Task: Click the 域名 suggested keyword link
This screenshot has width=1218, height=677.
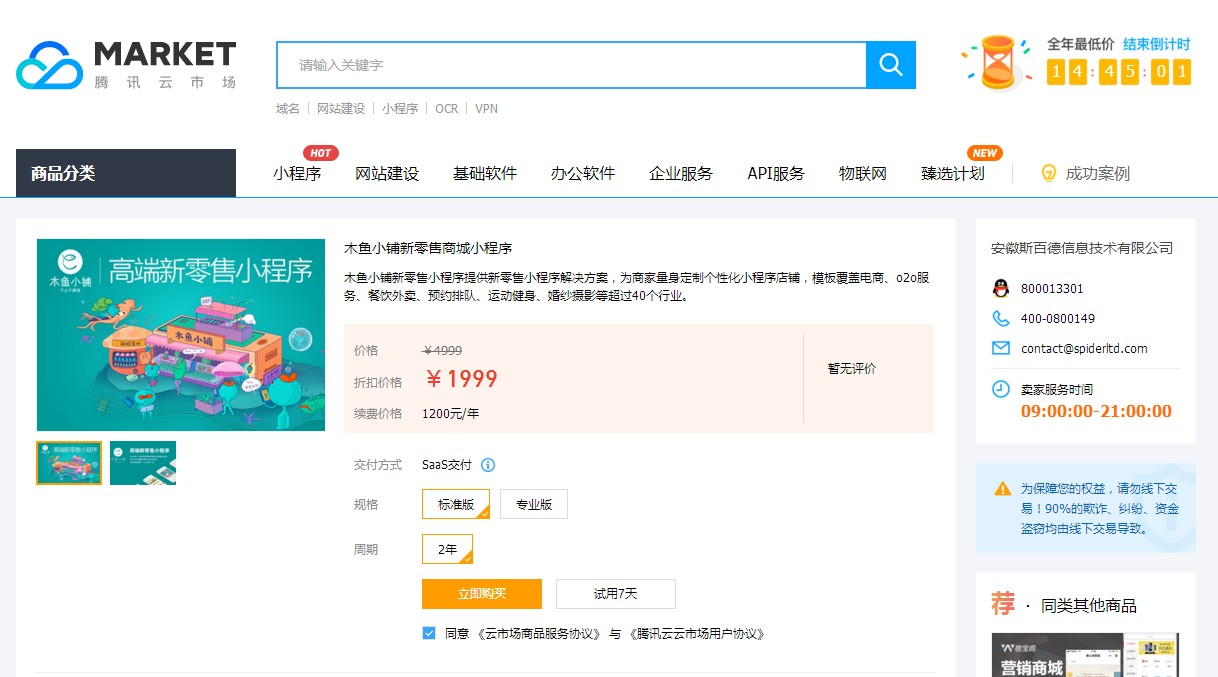Action: click(x=288, y=108)
